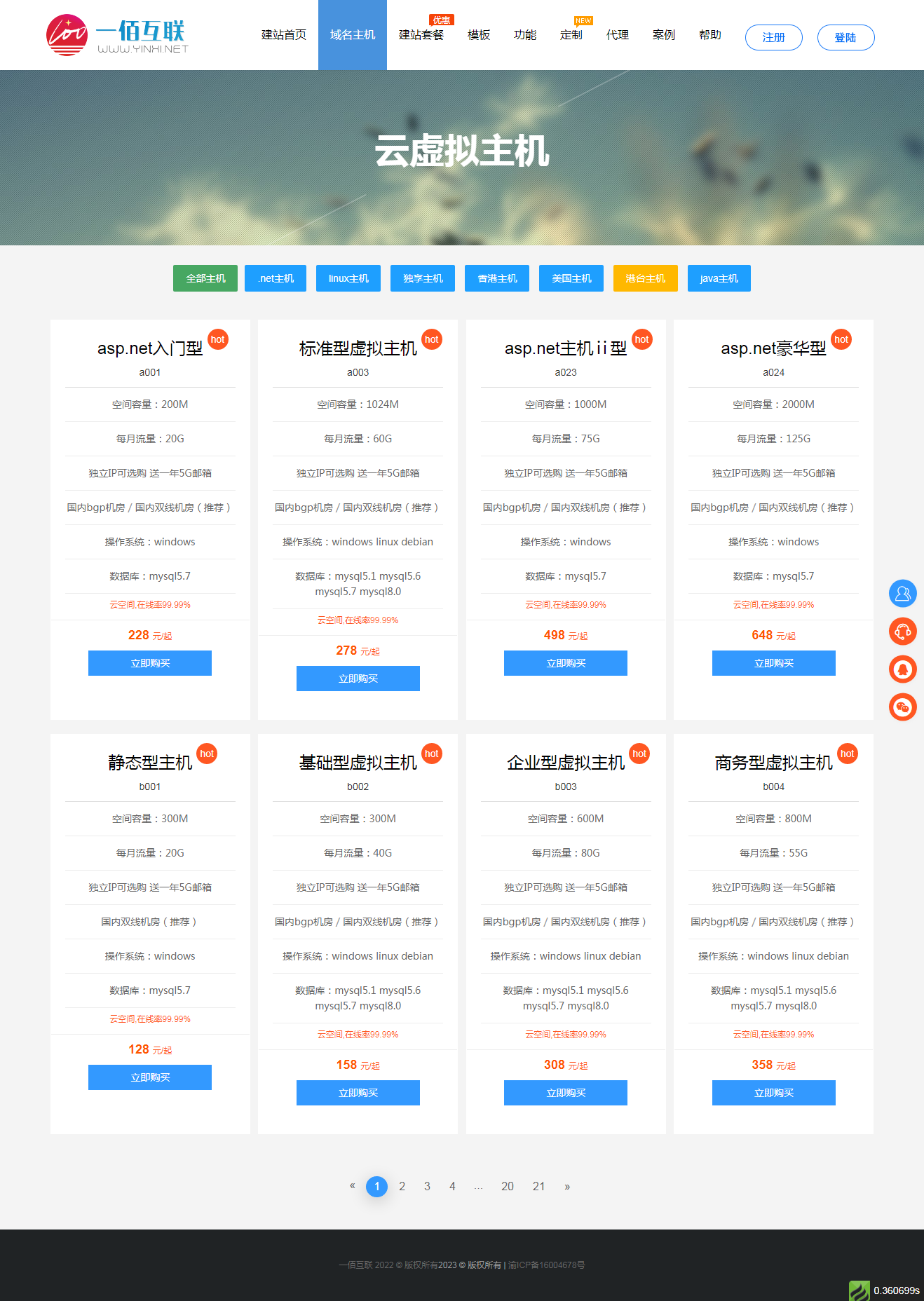Buy the b004 商务型虚拟主机 plan
The width and height of the screenshot is (924, 1301).
pos(774,1093)
